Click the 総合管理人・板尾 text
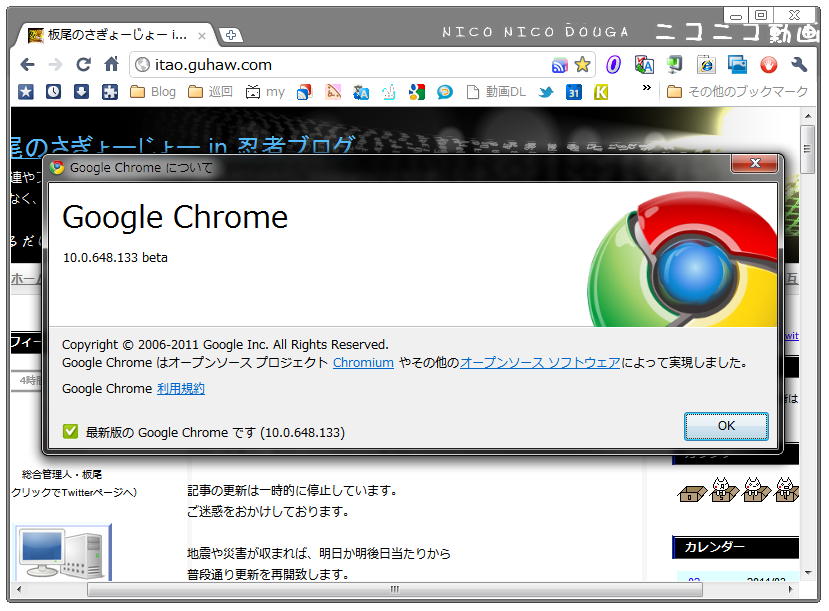 click(62, 475)
